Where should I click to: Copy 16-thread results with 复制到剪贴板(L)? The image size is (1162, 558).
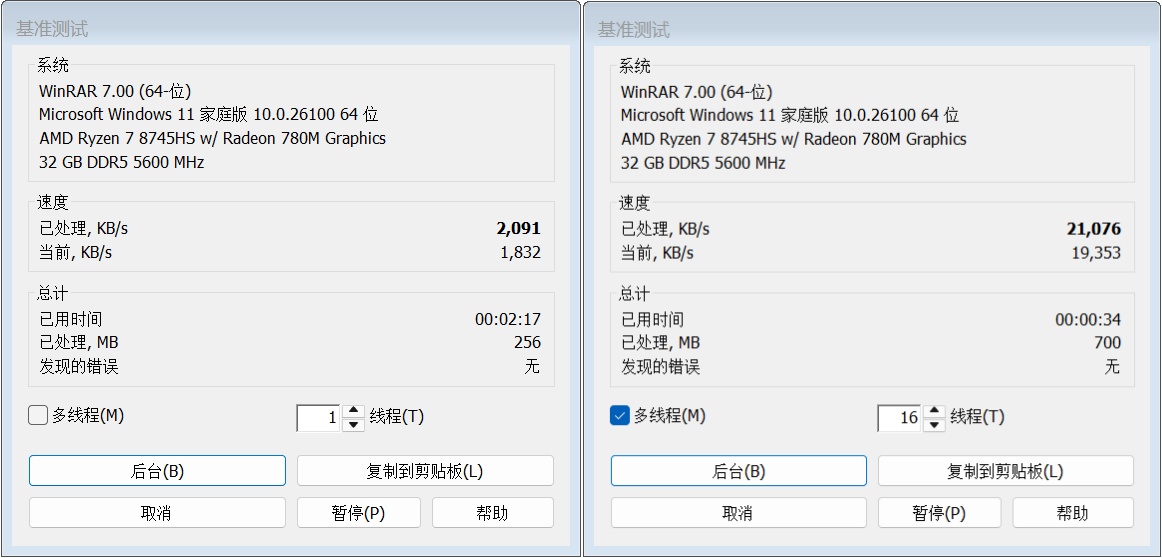tap(1005, 471)
